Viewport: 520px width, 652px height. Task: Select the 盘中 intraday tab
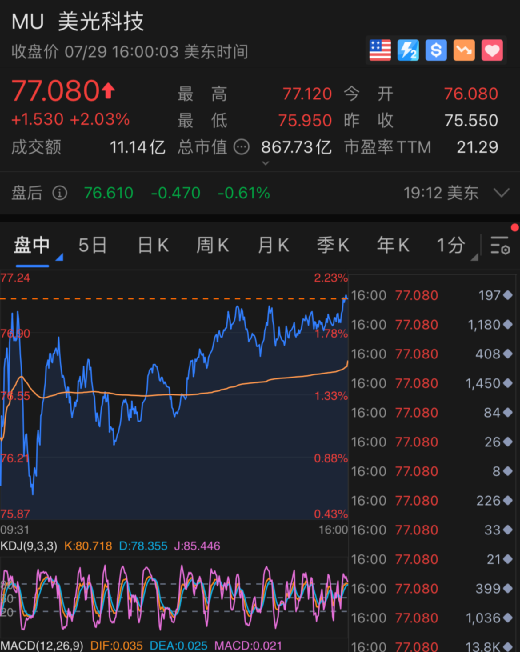(32, 245)
